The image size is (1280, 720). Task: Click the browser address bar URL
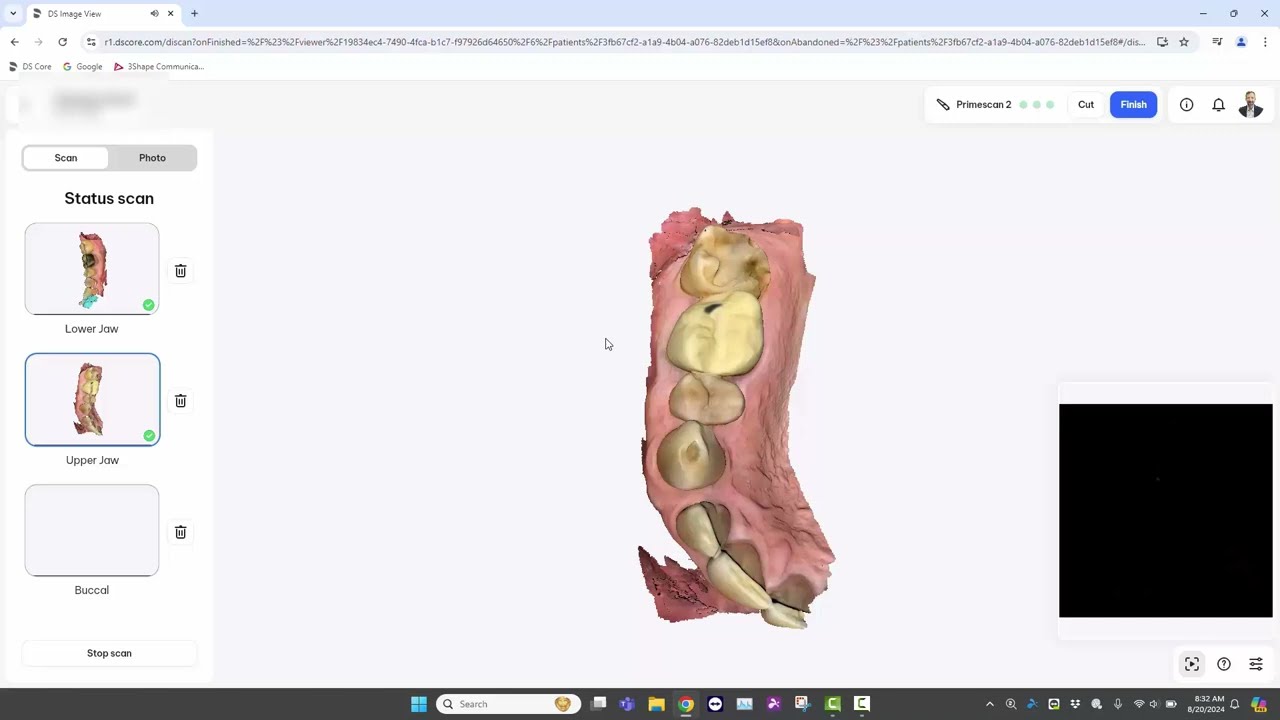625,42
